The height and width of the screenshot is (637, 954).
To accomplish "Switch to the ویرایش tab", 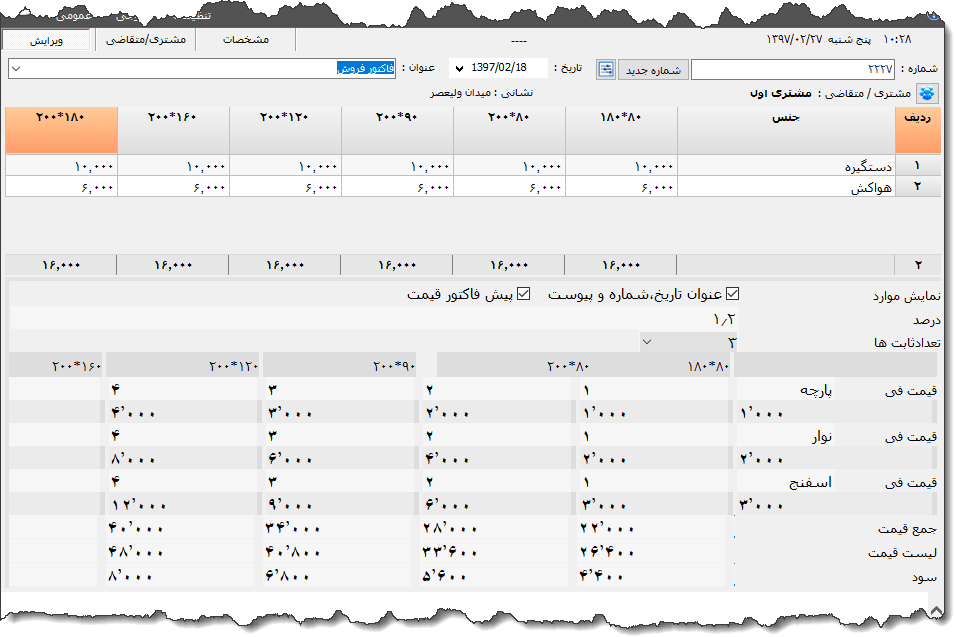I will tap(47, 40).
